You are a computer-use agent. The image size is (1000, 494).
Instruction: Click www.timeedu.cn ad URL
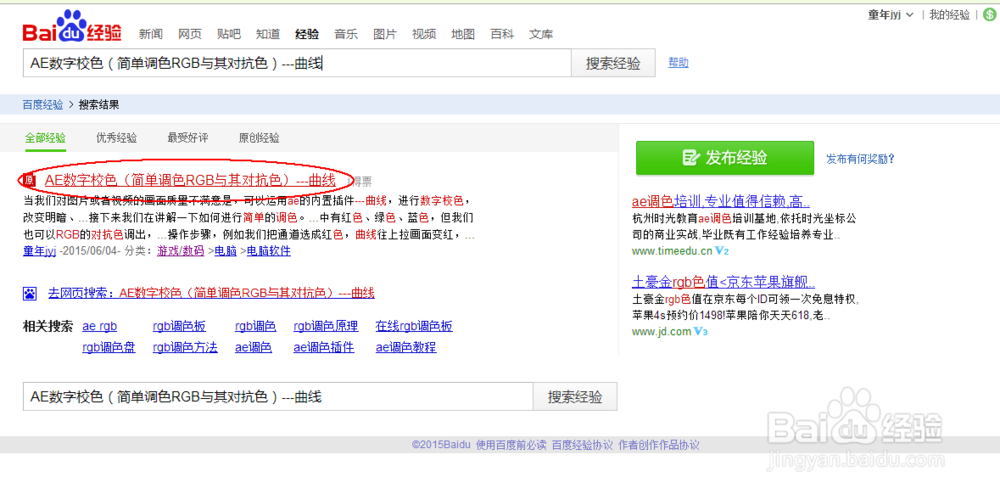[672, 251]
